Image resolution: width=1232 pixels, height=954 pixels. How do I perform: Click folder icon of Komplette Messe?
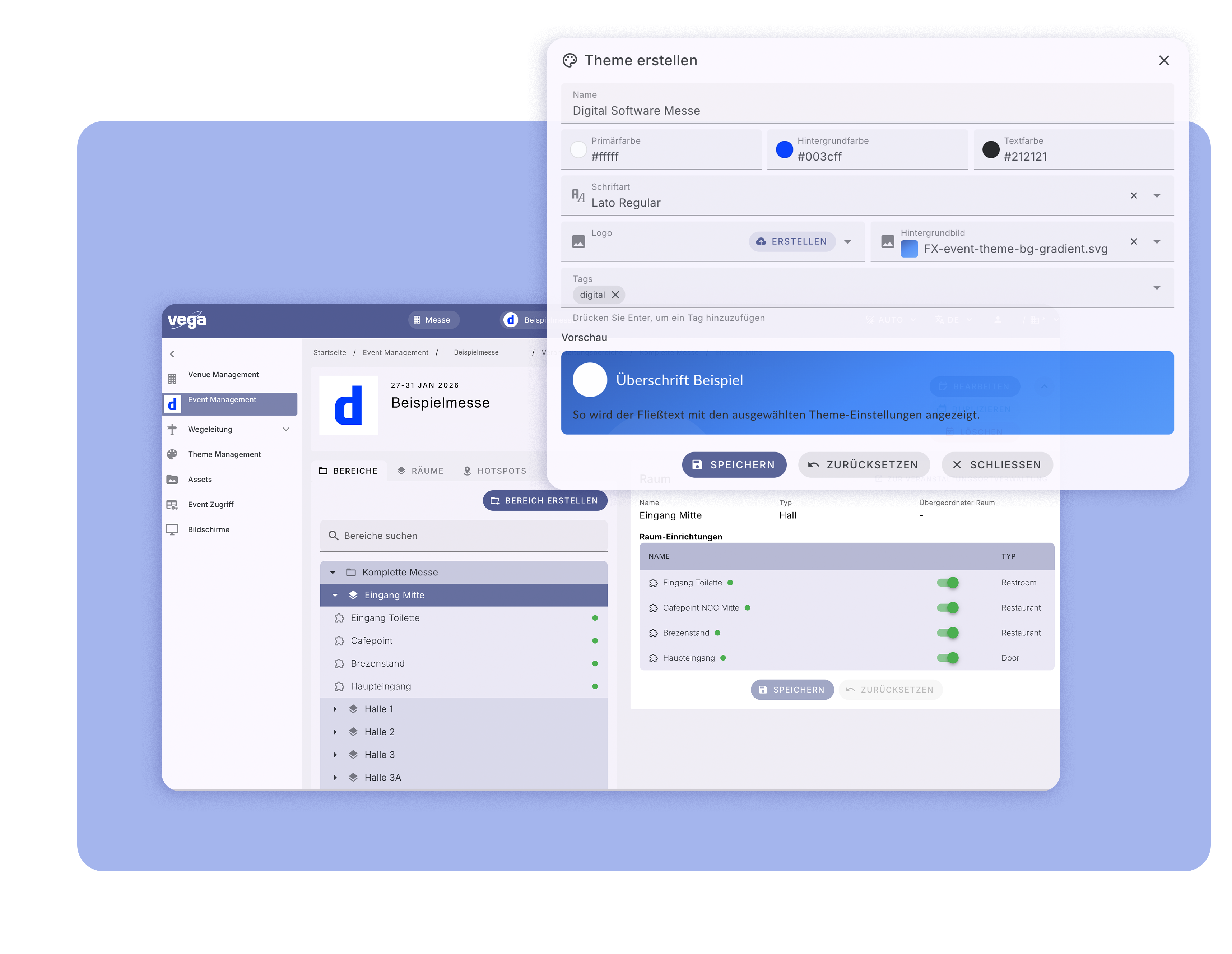pyautogui.click(x=351, y=573)
